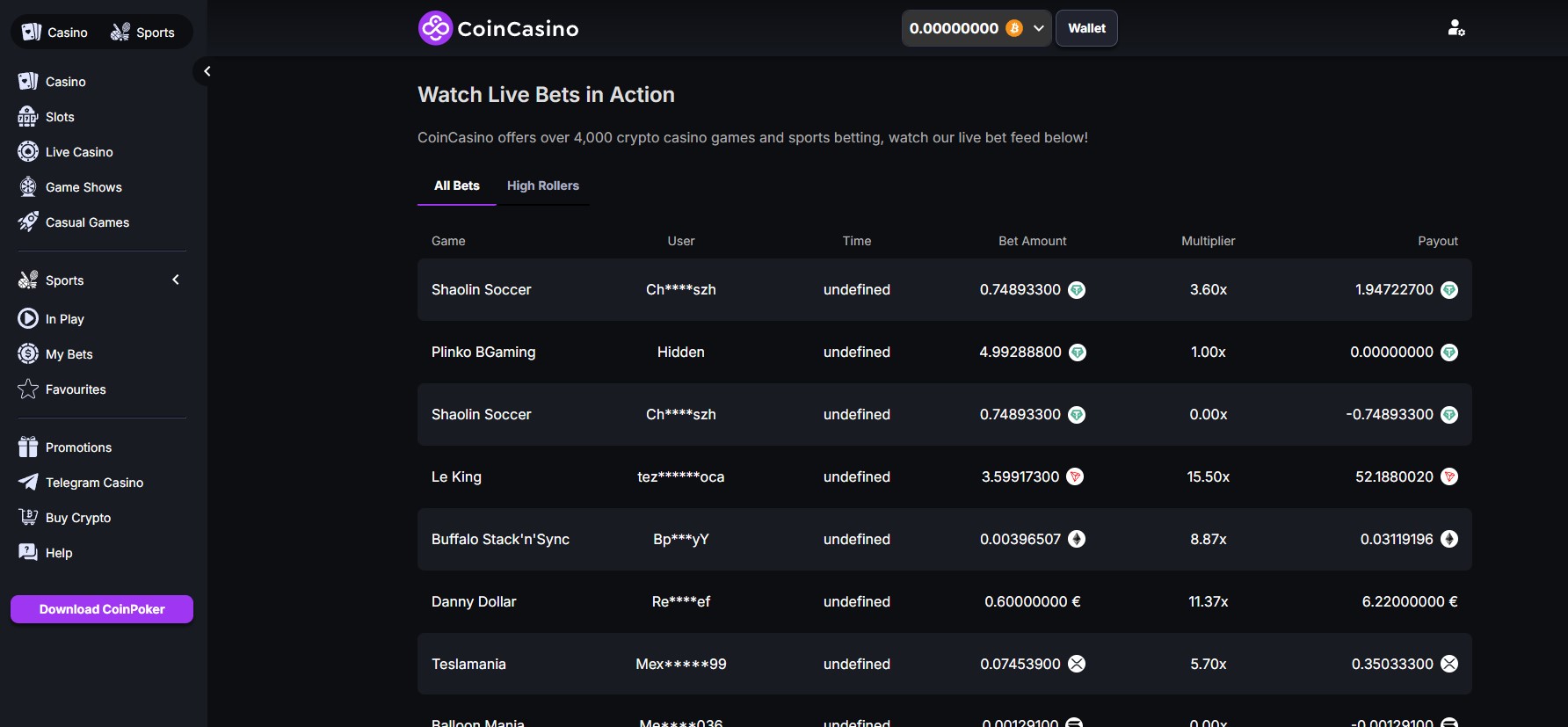Click the Download CoinPoker button
The image size is (1568, 727).
click(x=102, y=609)
